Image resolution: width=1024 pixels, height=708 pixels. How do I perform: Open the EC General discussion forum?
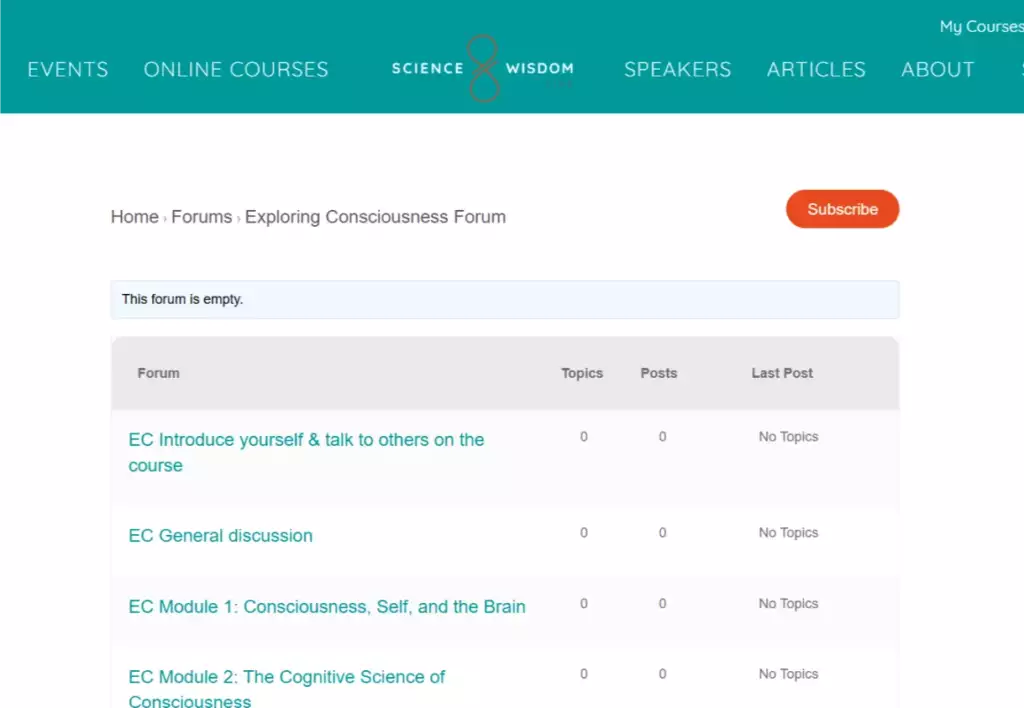pyautogui.click(x=220, y=536)
